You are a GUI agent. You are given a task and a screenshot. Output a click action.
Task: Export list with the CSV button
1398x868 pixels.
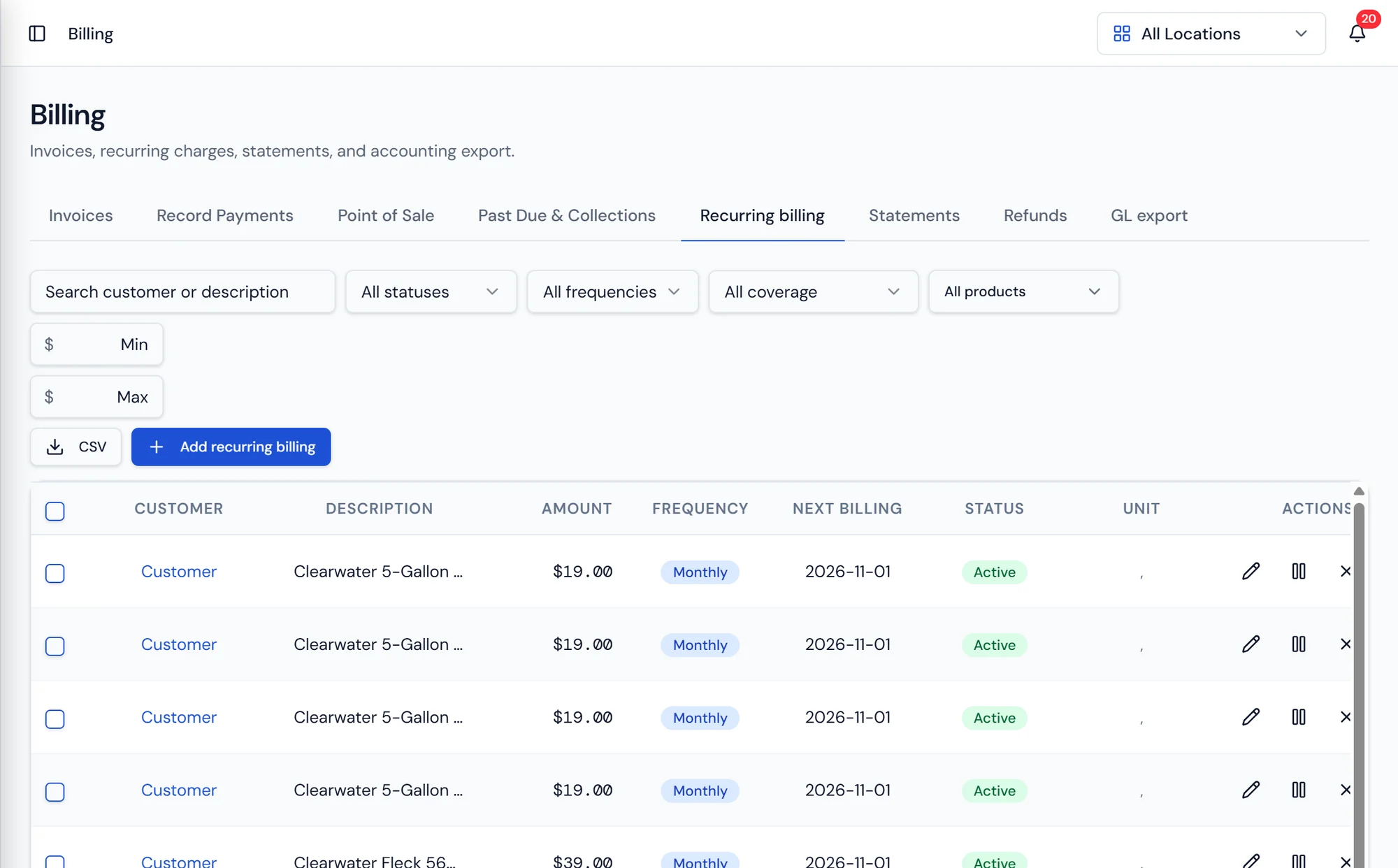(75, 447)
